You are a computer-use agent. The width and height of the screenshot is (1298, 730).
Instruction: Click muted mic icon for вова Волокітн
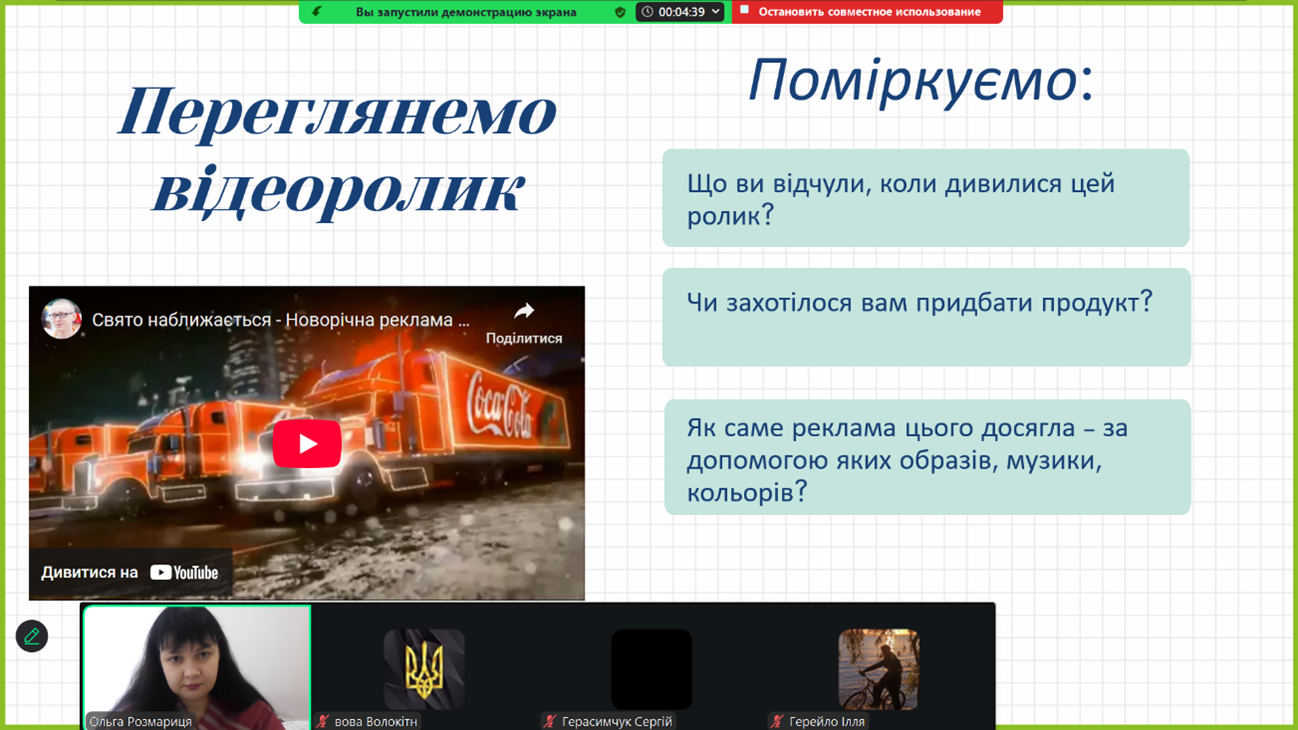[323, 721]
